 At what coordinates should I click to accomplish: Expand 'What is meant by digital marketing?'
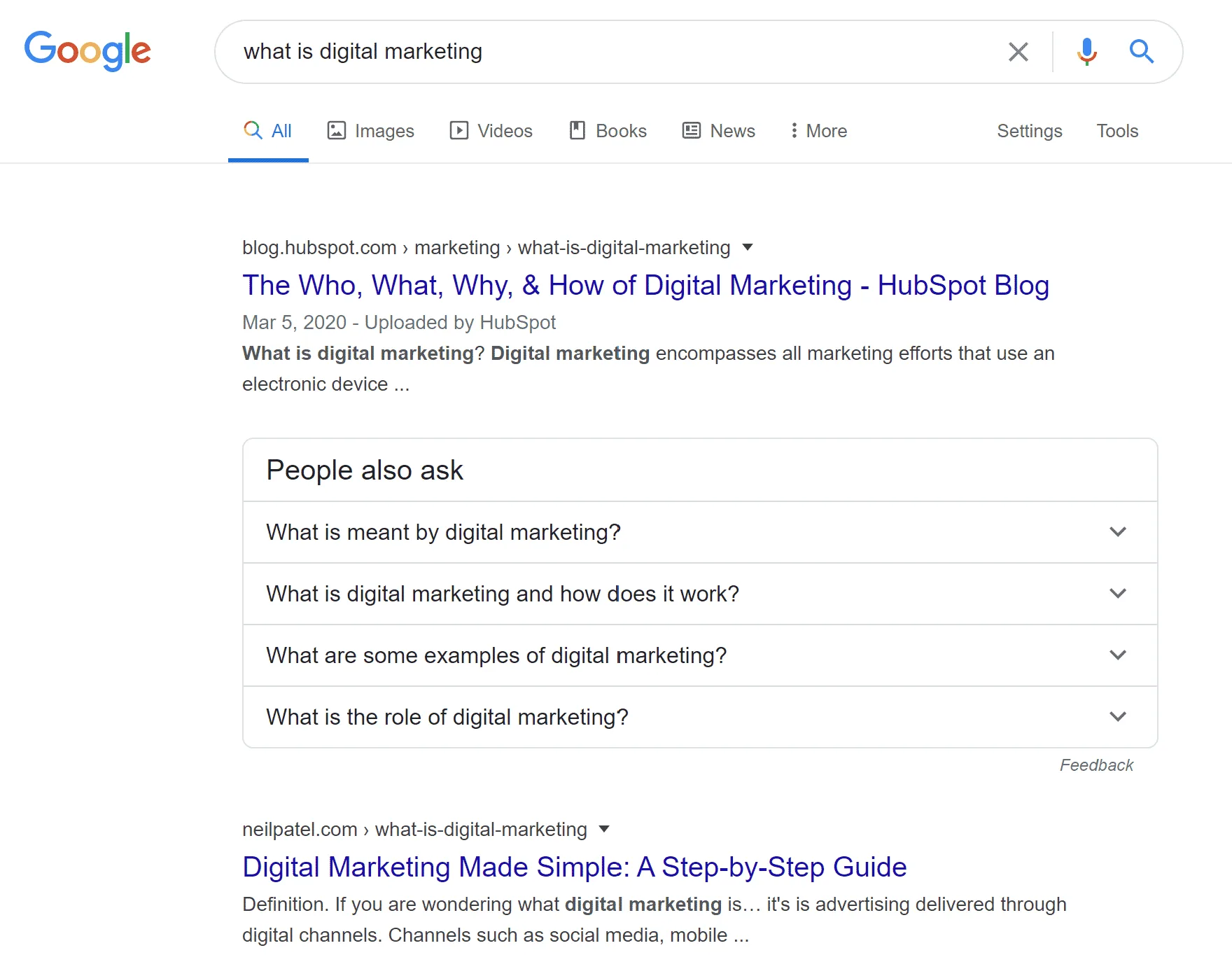point(700,532)
